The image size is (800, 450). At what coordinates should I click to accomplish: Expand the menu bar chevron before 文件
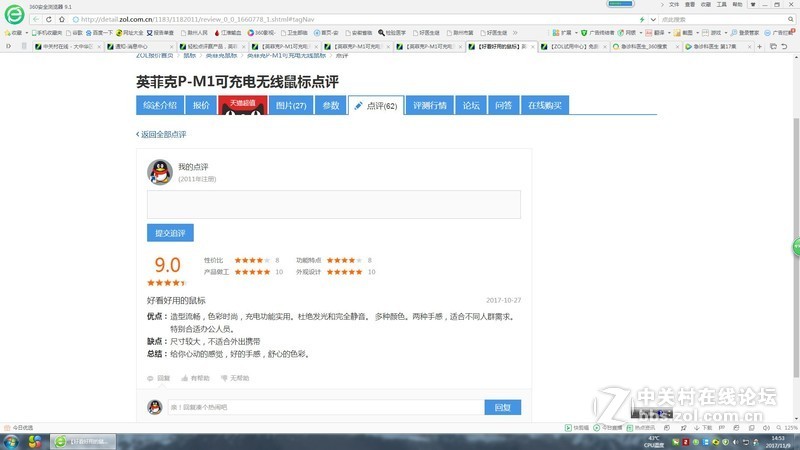pos(662,5)
